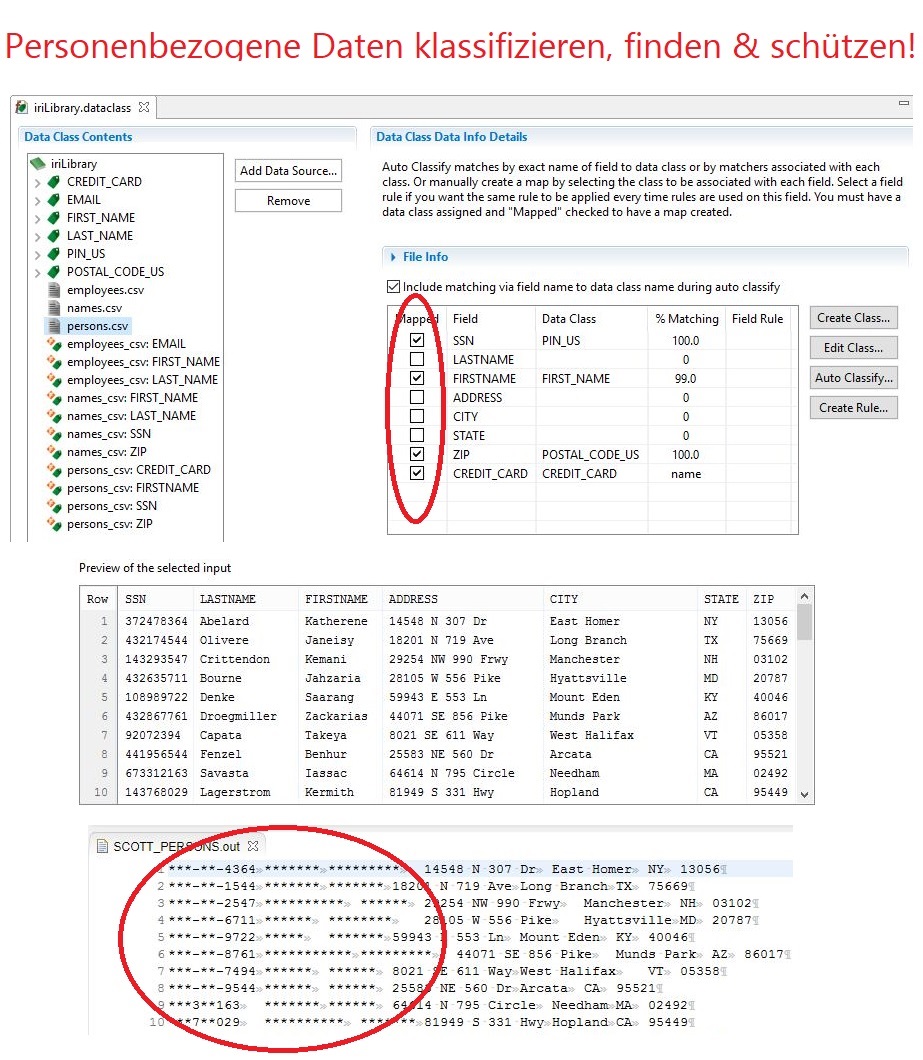Screen dimensions: 923x1060
Task: Select persons.csv in the tree
Action: tap(97, 326)
